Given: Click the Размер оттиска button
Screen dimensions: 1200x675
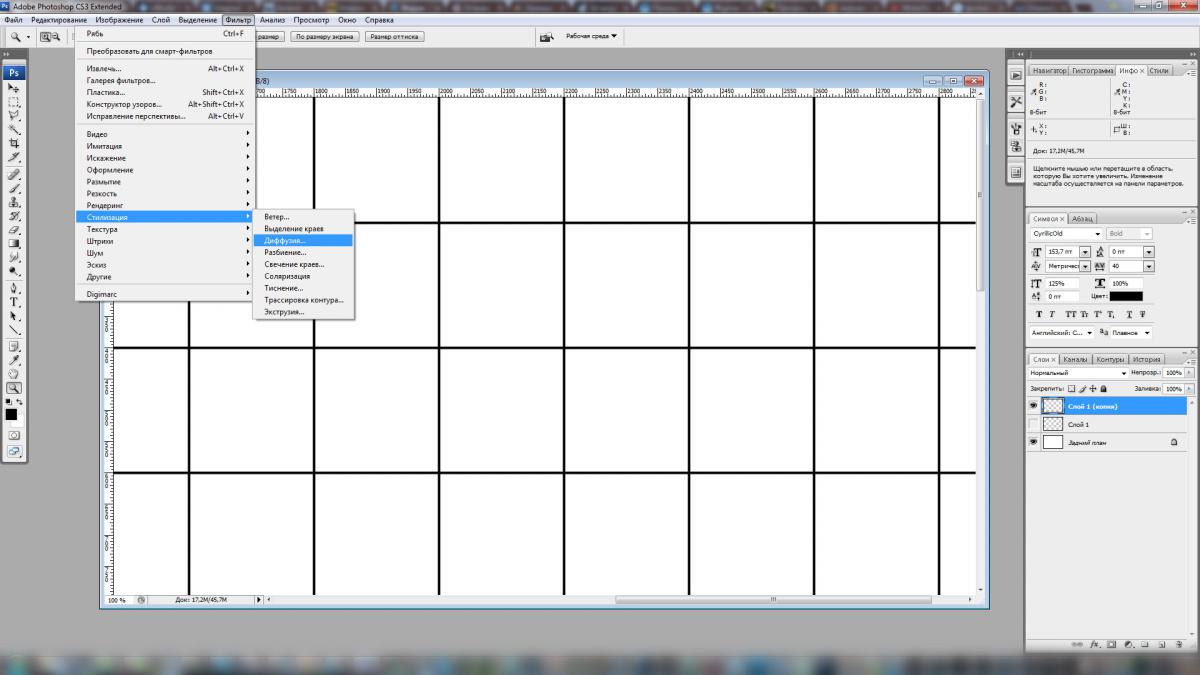Looking at the screenshot, I should point(395,37).
